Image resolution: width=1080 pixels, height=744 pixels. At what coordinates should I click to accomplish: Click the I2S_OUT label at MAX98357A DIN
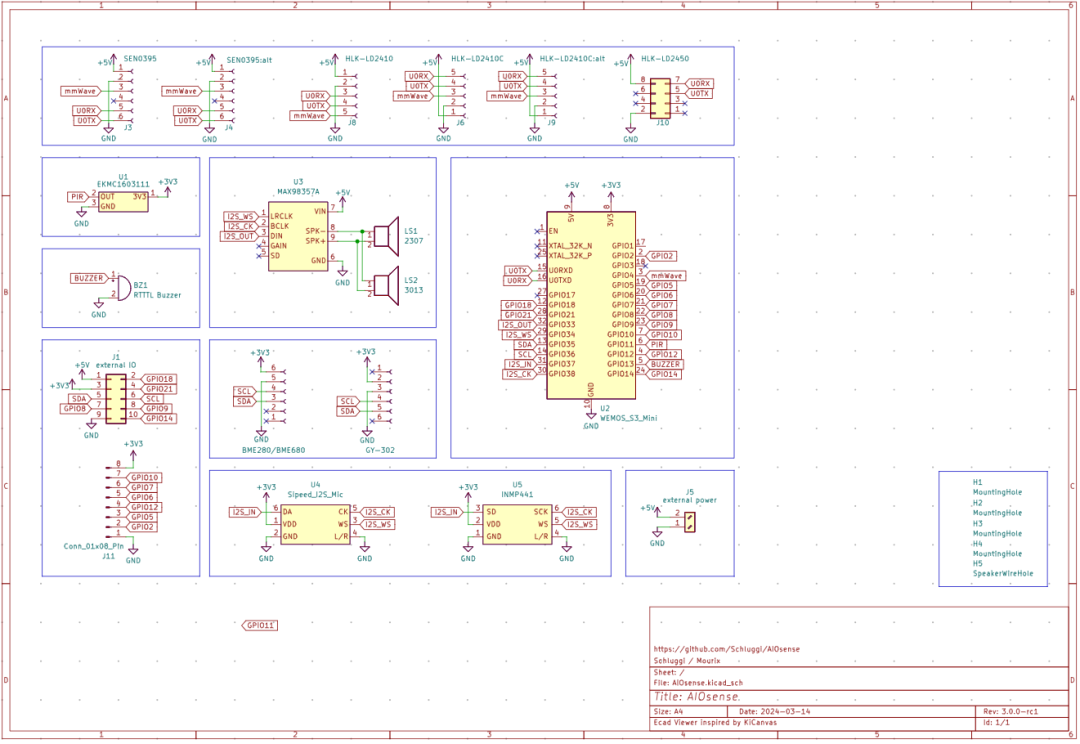pyautogui.click(x=239, y=236)
